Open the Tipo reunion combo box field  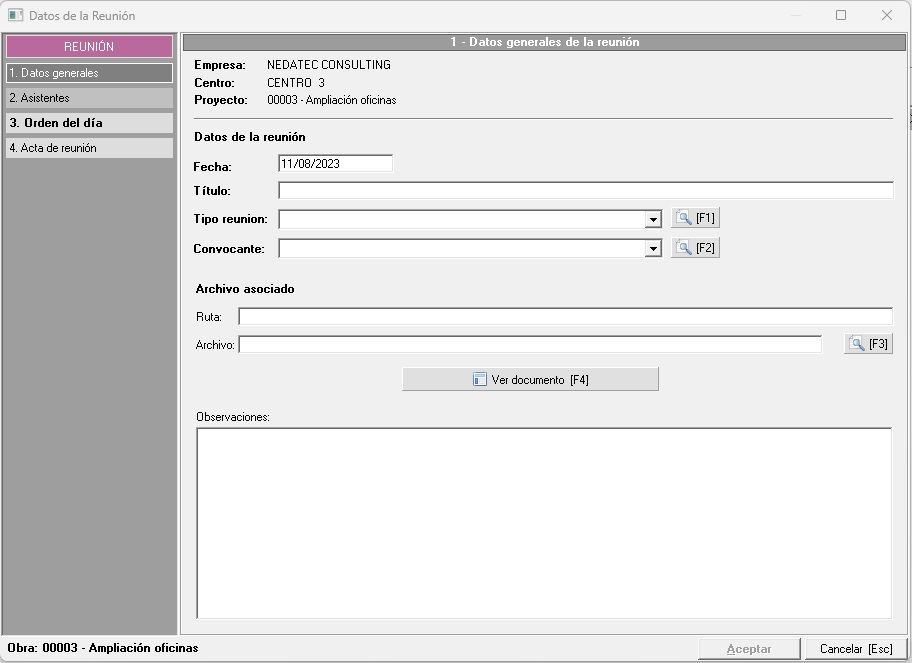pyautogui.click(x=461, y=219)
